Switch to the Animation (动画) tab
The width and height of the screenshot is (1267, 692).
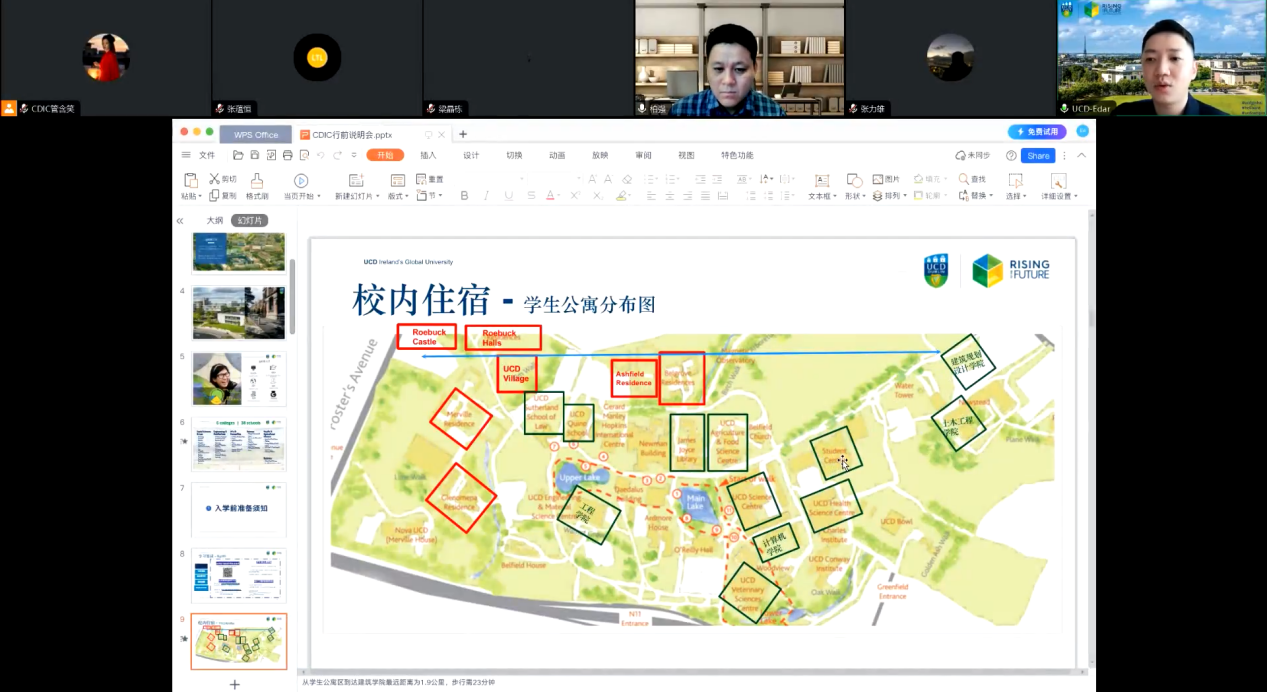(557, 156)
